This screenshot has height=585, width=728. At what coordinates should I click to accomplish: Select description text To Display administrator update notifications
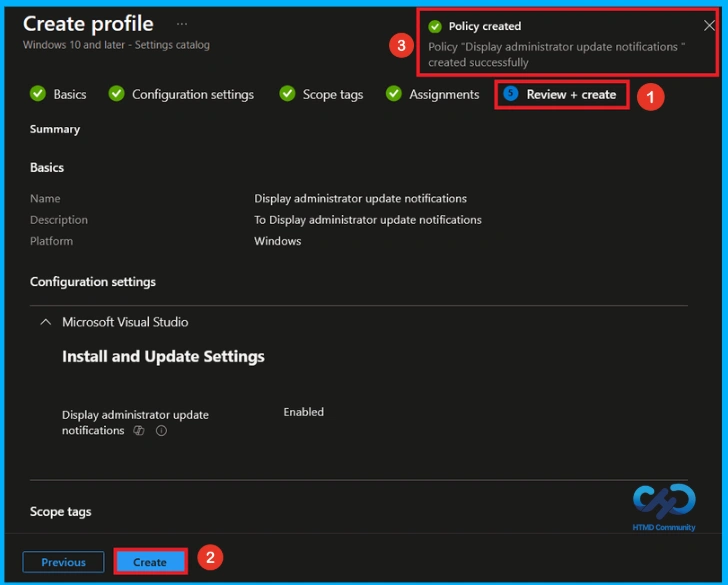368,220
